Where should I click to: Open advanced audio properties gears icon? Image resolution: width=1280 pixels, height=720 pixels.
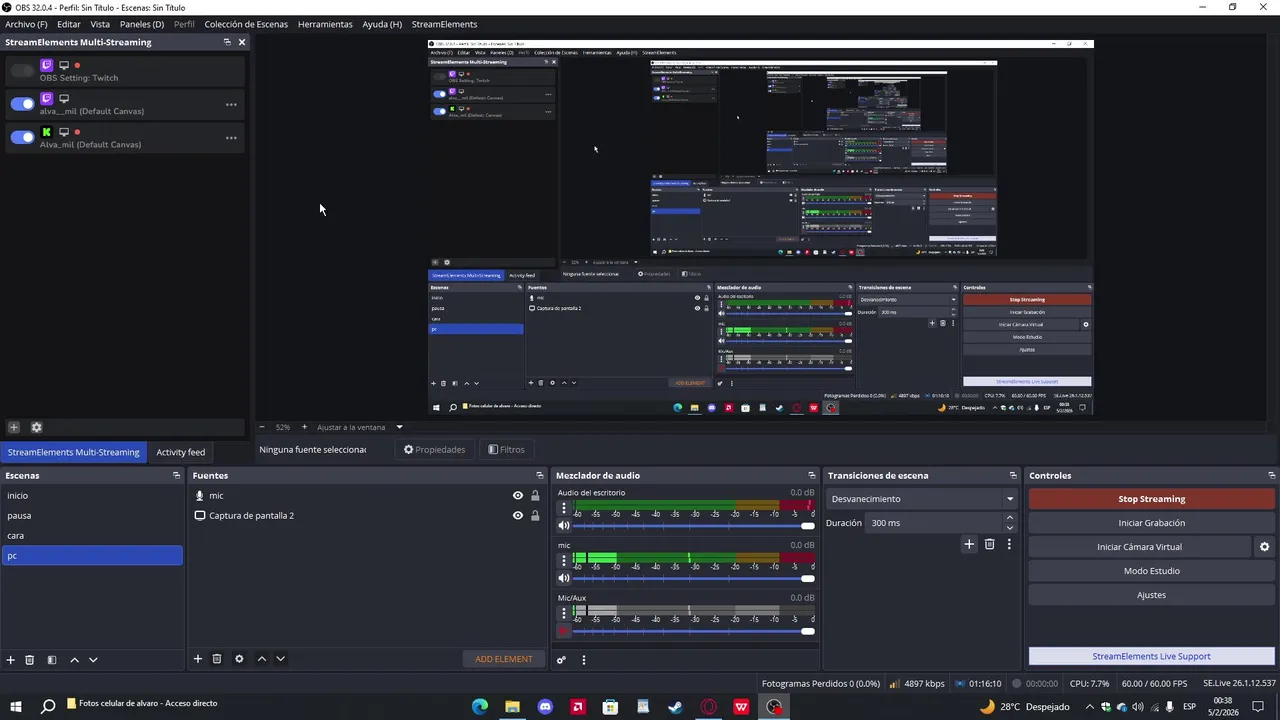click(561, 660)
